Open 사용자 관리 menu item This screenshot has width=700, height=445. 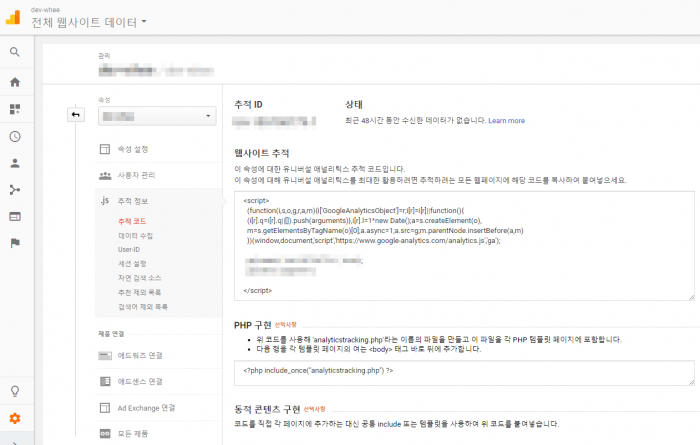(x=136, y=175)
